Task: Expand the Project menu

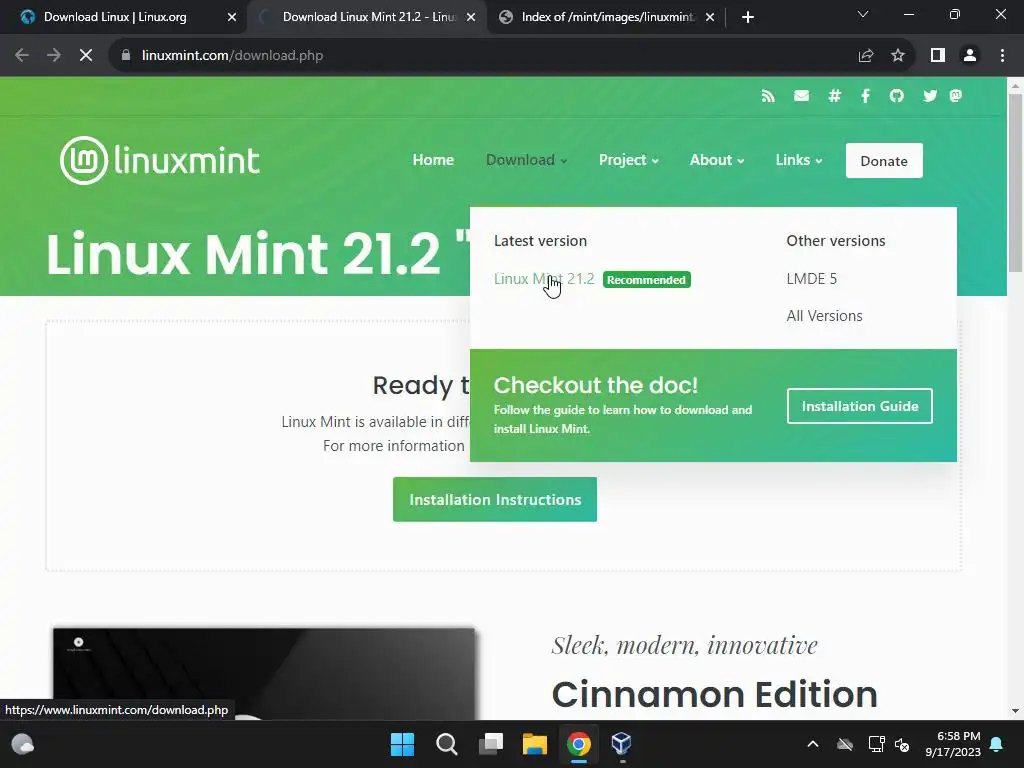Action: (629, 160)
